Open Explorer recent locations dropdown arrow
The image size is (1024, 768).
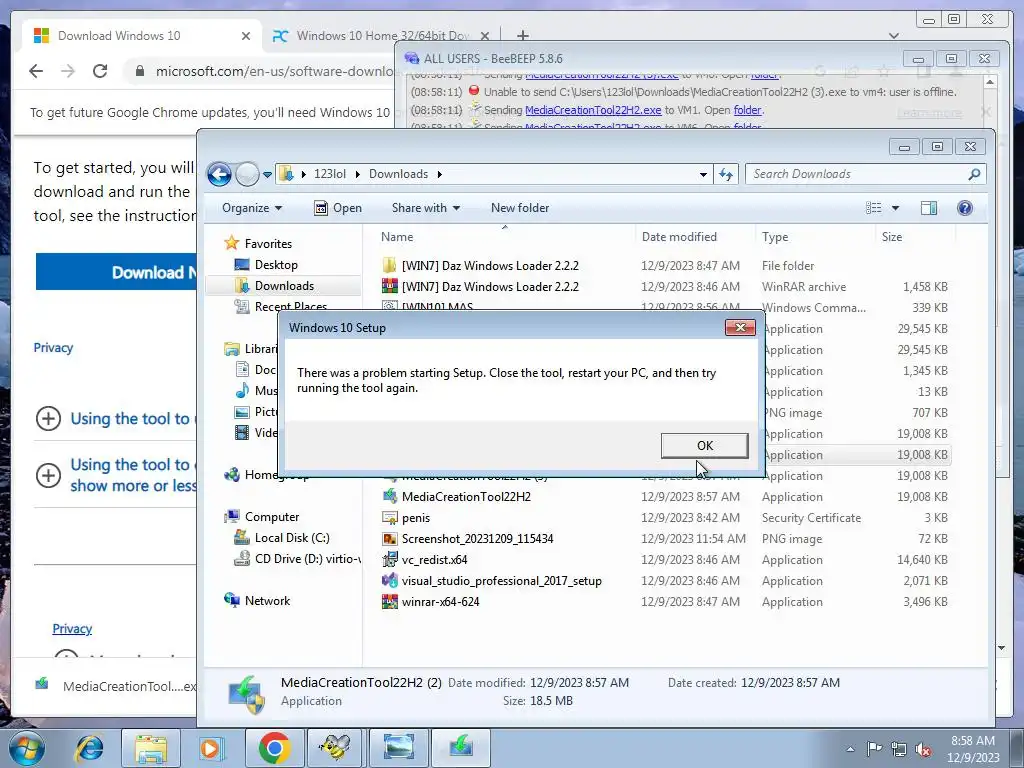[267, 174]
